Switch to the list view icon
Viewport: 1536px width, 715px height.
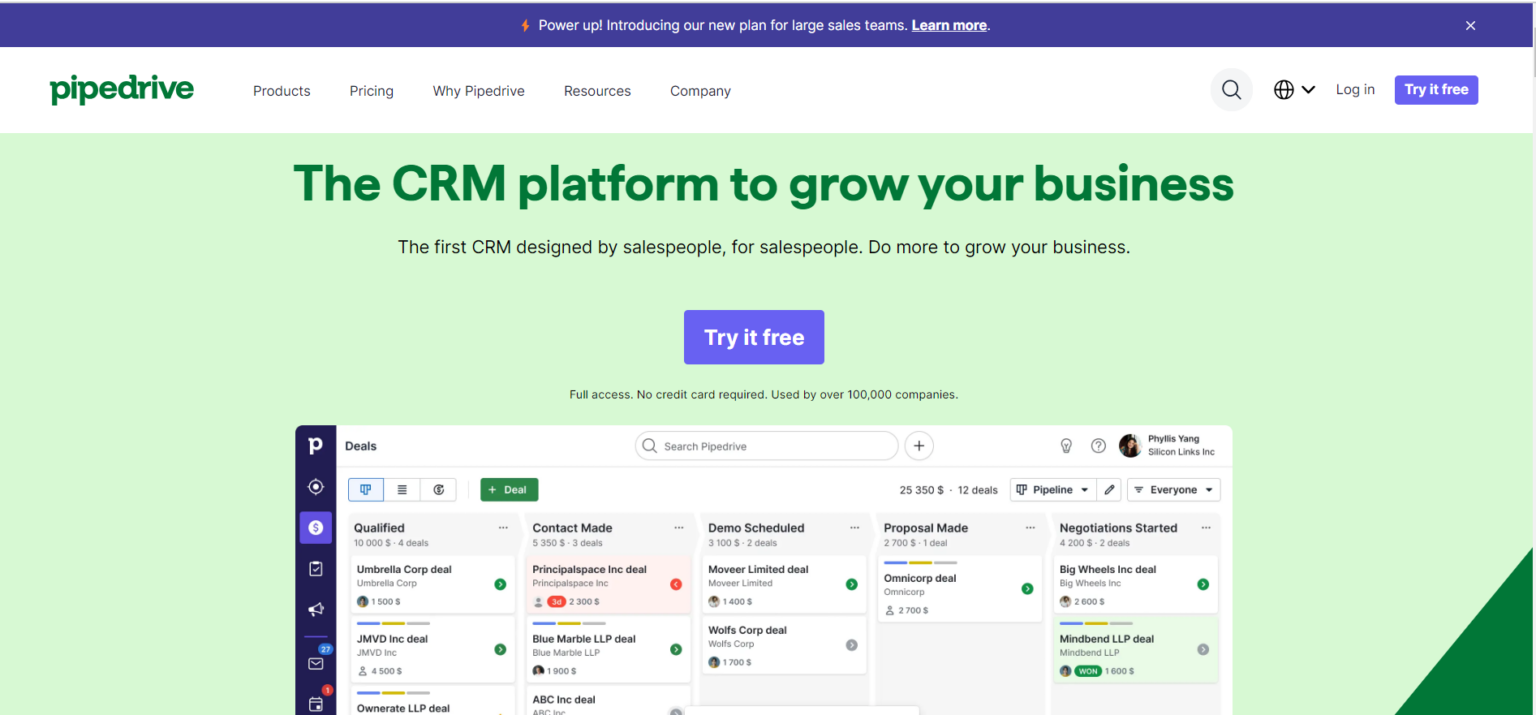tap(402, 489)
